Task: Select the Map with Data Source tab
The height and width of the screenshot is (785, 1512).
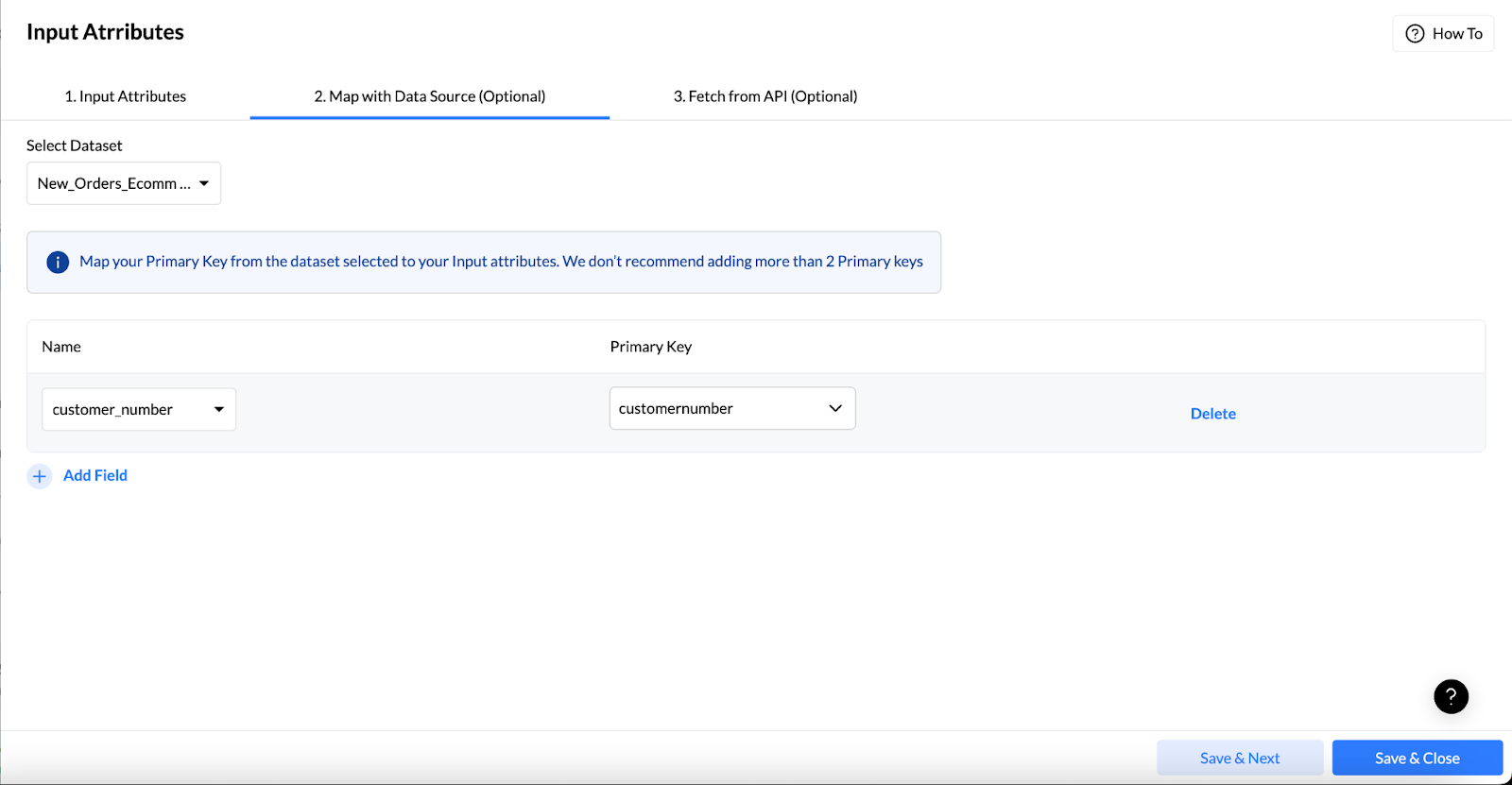Action: pyautogui.click(x=430, y=96)
